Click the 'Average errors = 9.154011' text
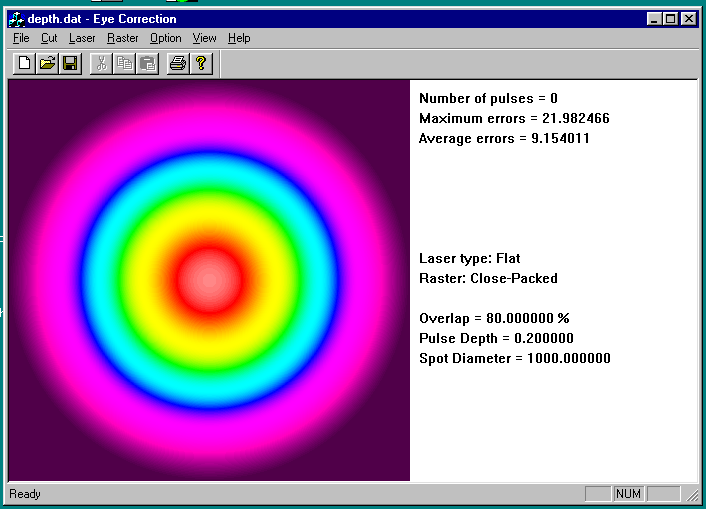706x509 pixels. (504, 138)
